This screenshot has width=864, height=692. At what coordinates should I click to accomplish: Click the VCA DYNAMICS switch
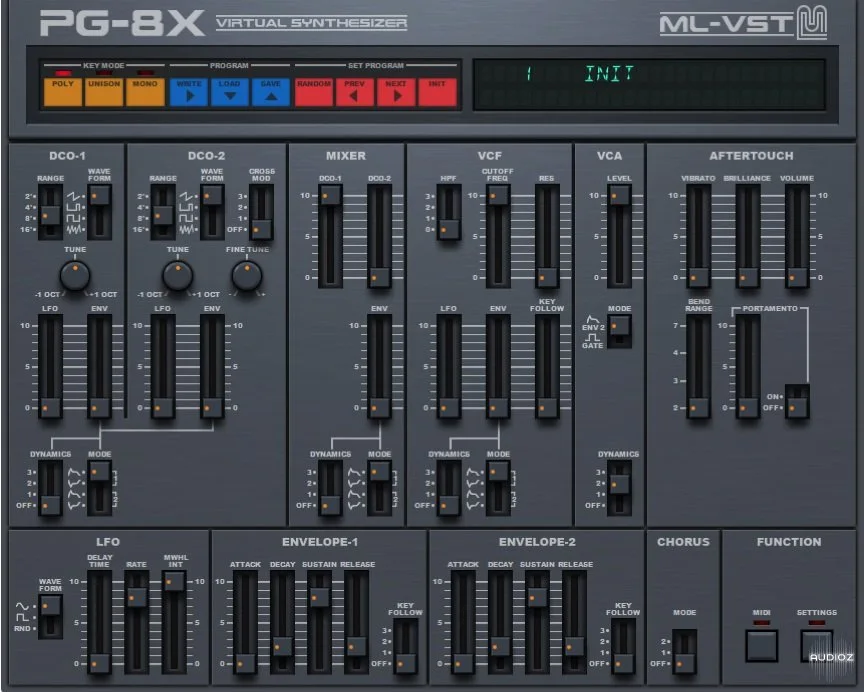click(619, 488)
